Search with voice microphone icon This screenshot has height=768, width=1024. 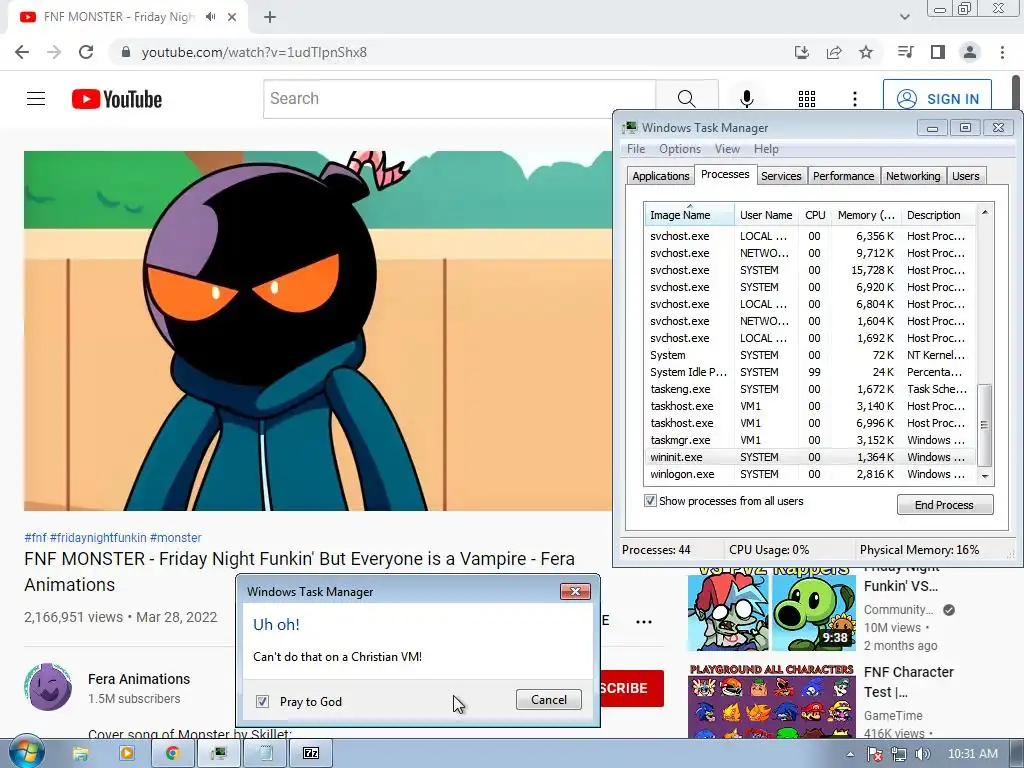[746, 99]
